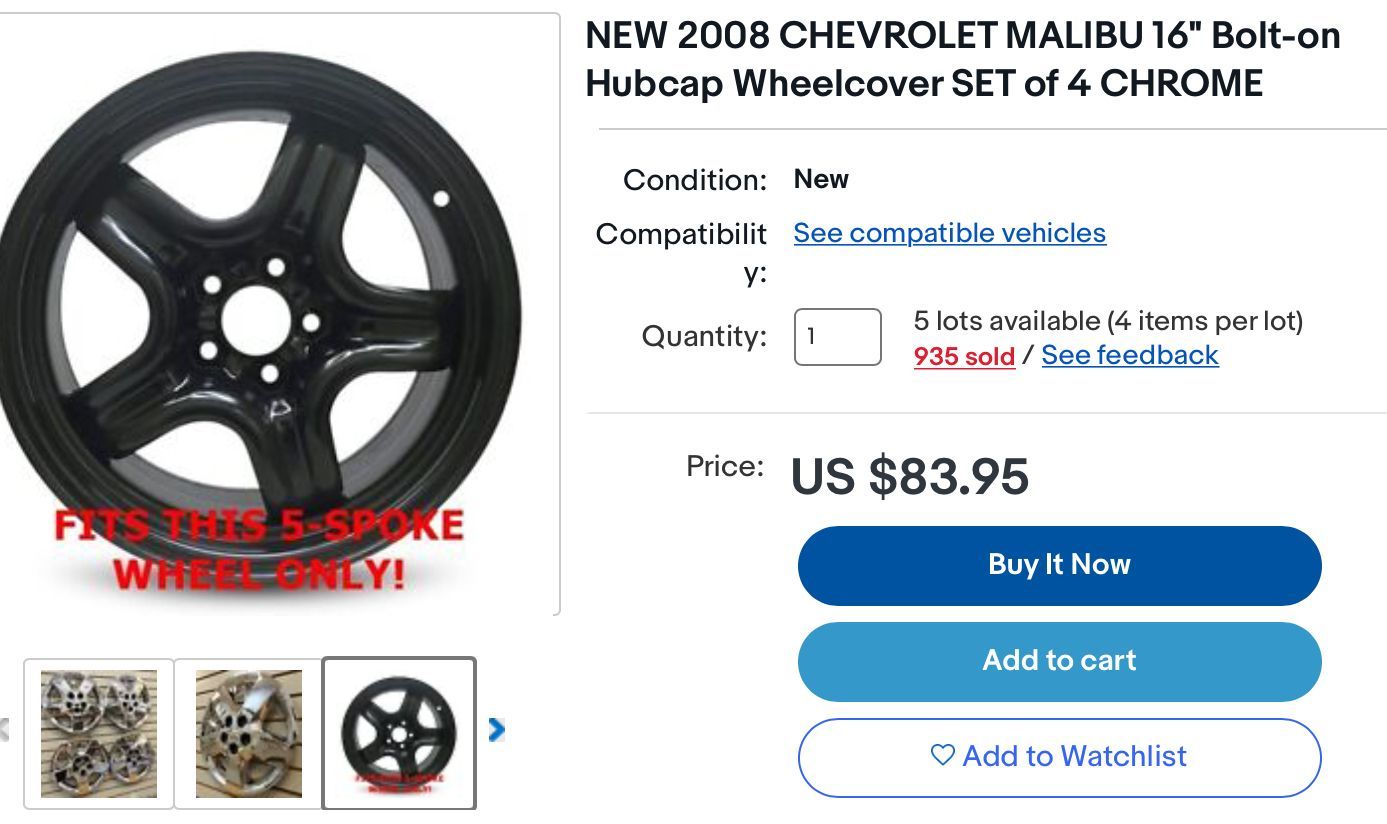This screenshot has height=824, width=1387.
Task: Click the heart icon on the Watchlist button
Action: (x=942, y=755)
